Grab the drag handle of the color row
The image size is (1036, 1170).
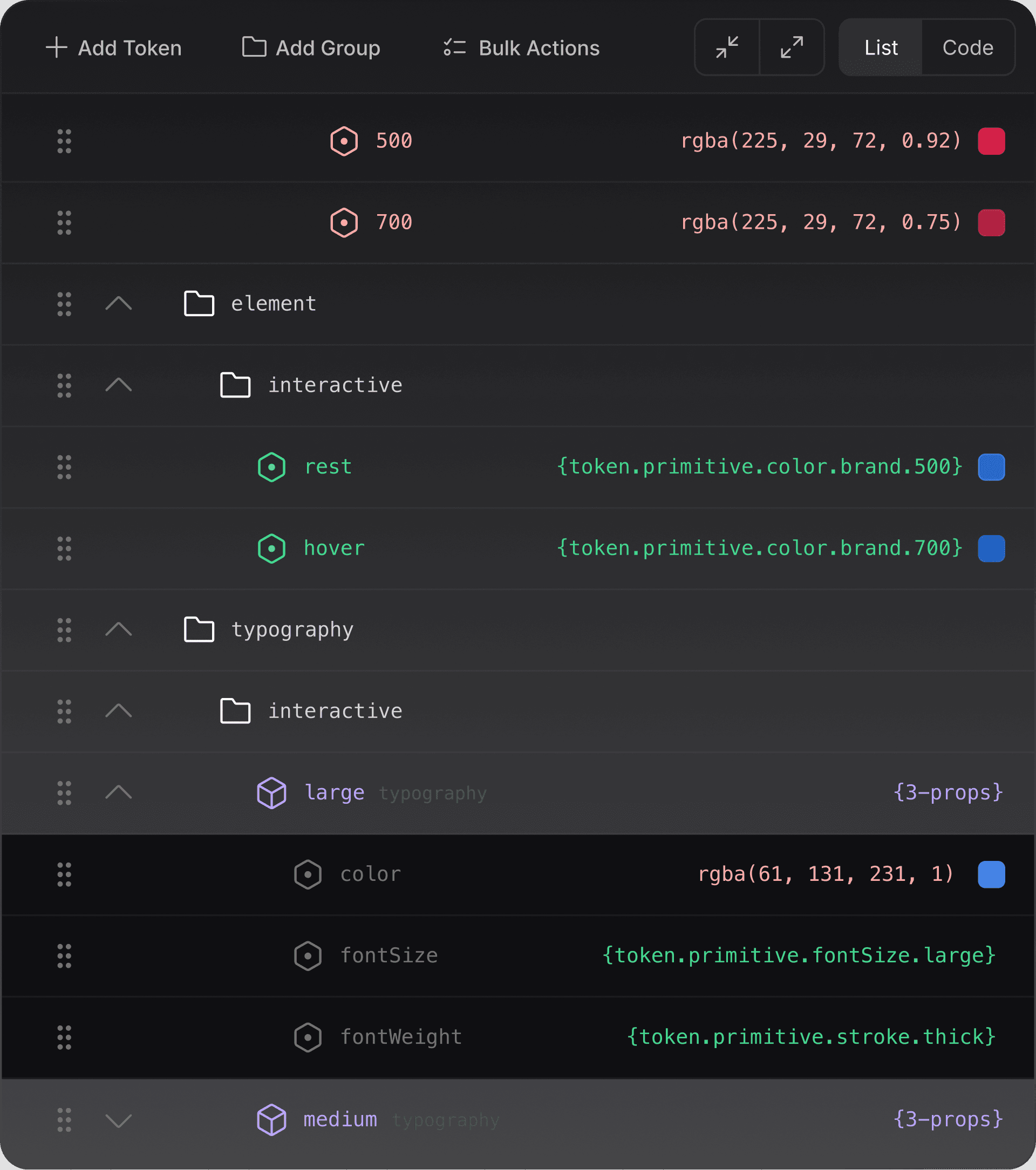(x=64, y=874)
